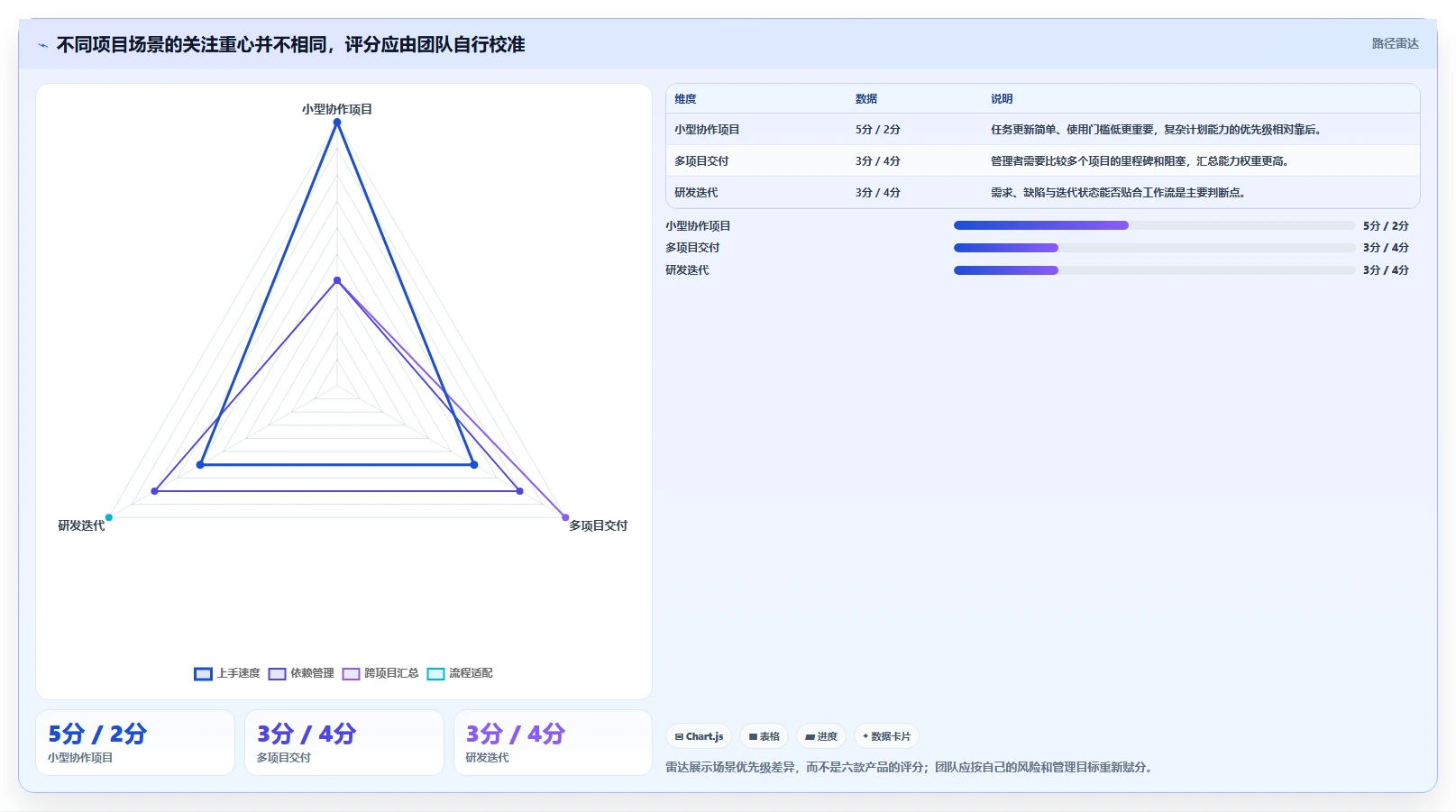1456x812 pixels.
Task: Click the slide title 不同项目场景的关注重心并不相同
Action: click(290, 45)
